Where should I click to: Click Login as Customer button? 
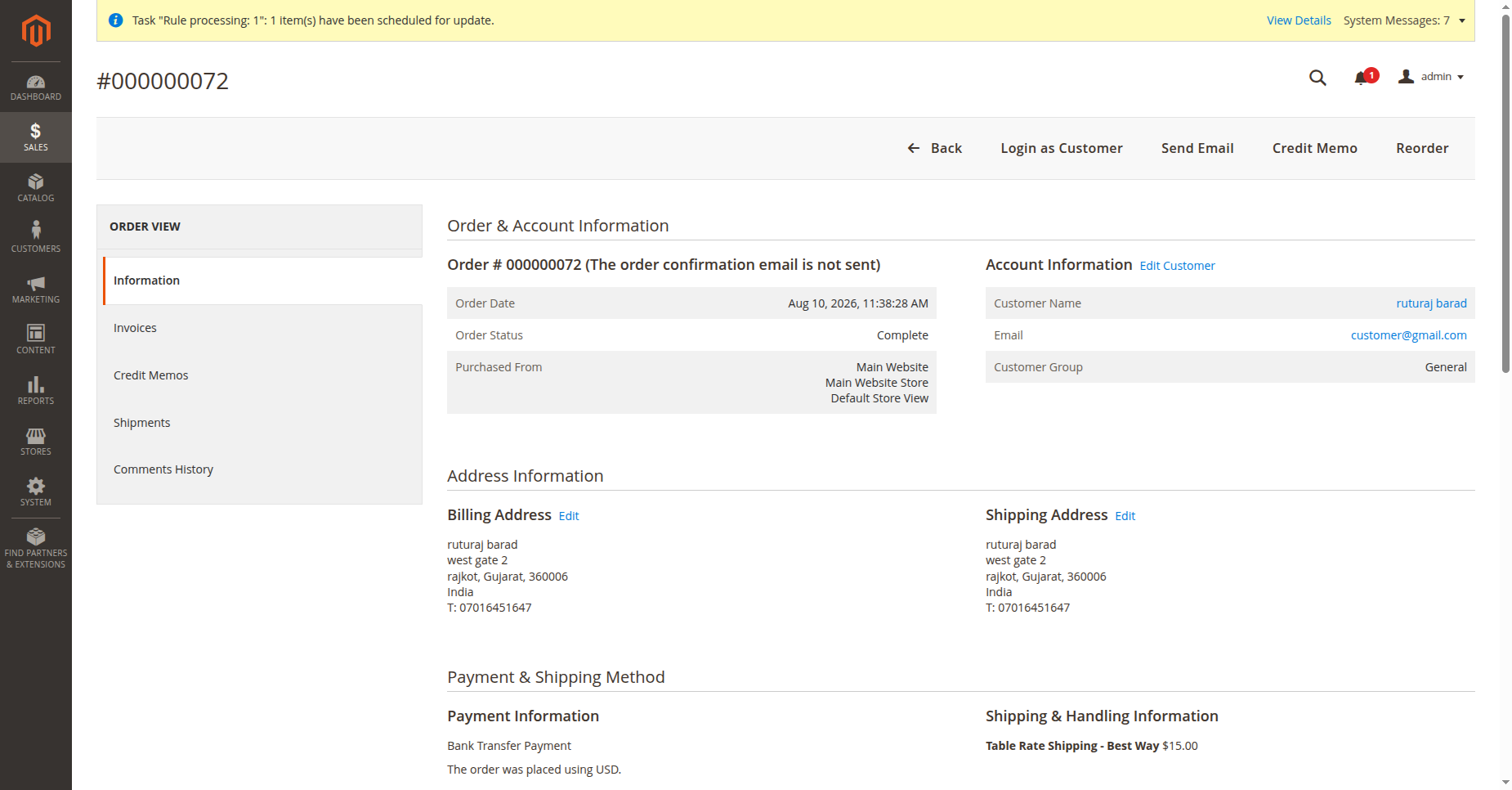click(x=1062, y=148)
